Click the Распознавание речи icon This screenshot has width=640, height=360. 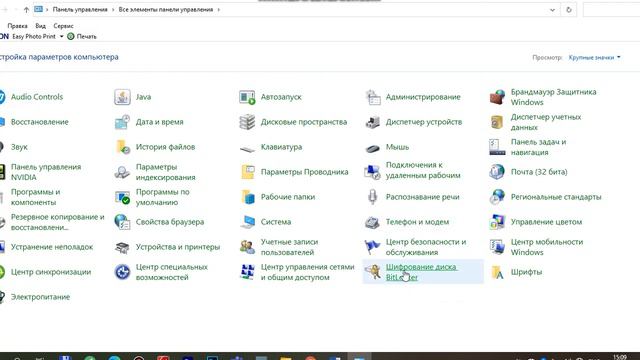[372, 197]
